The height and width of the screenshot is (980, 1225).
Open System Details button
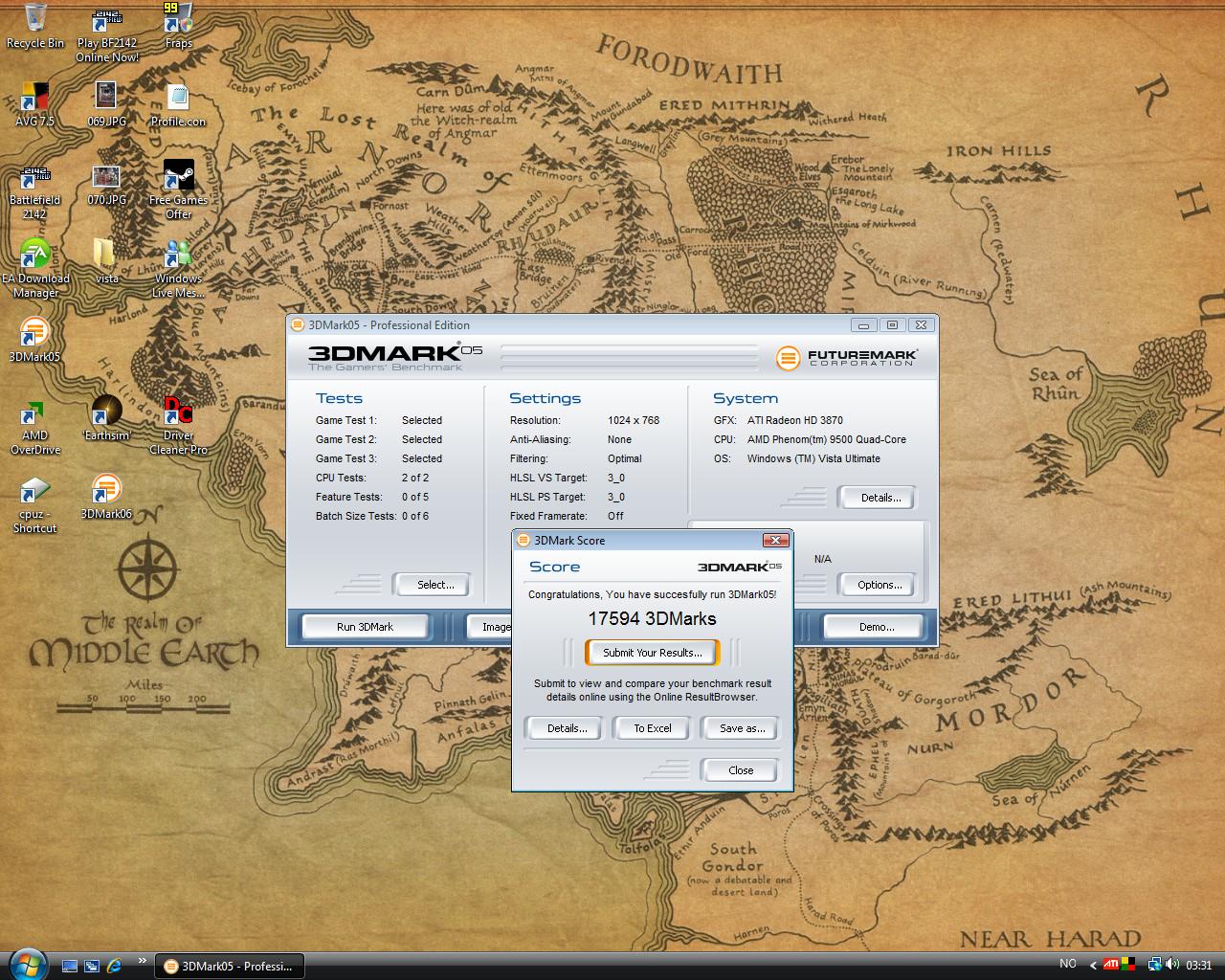point(880,498)
